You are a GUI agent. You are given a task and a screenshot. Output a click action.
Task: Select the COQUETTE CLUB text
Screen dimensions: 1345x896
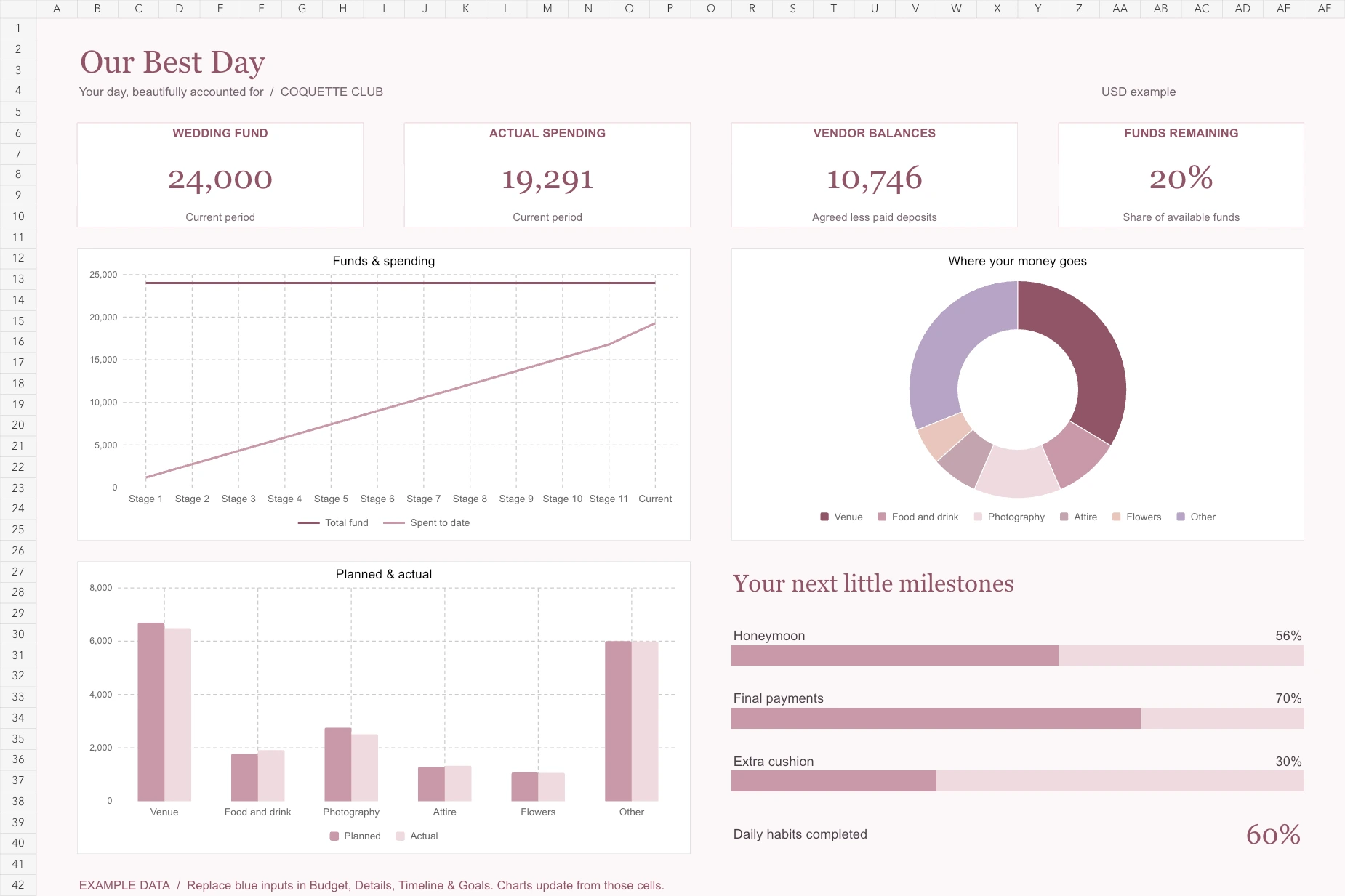point(332,92)
